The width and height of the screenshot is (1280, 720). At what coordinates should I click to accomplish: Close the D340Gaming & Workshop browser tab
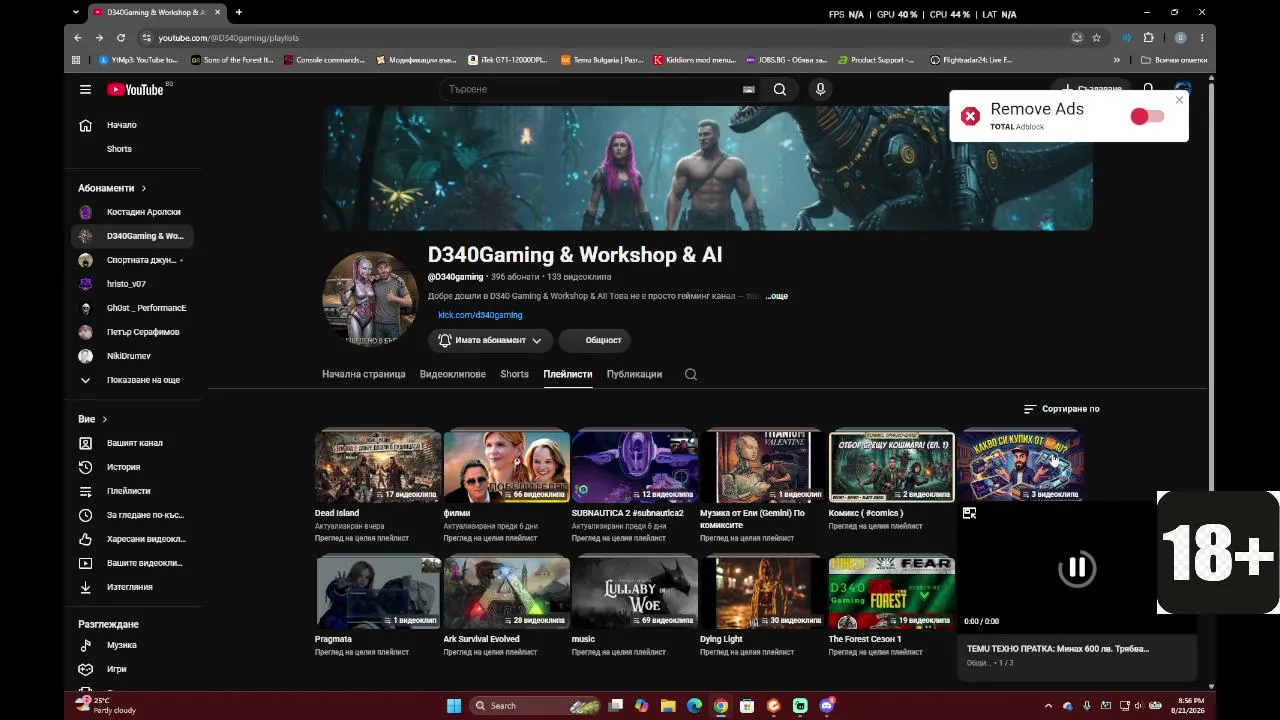pyautogui.click(x=215, y=12)
